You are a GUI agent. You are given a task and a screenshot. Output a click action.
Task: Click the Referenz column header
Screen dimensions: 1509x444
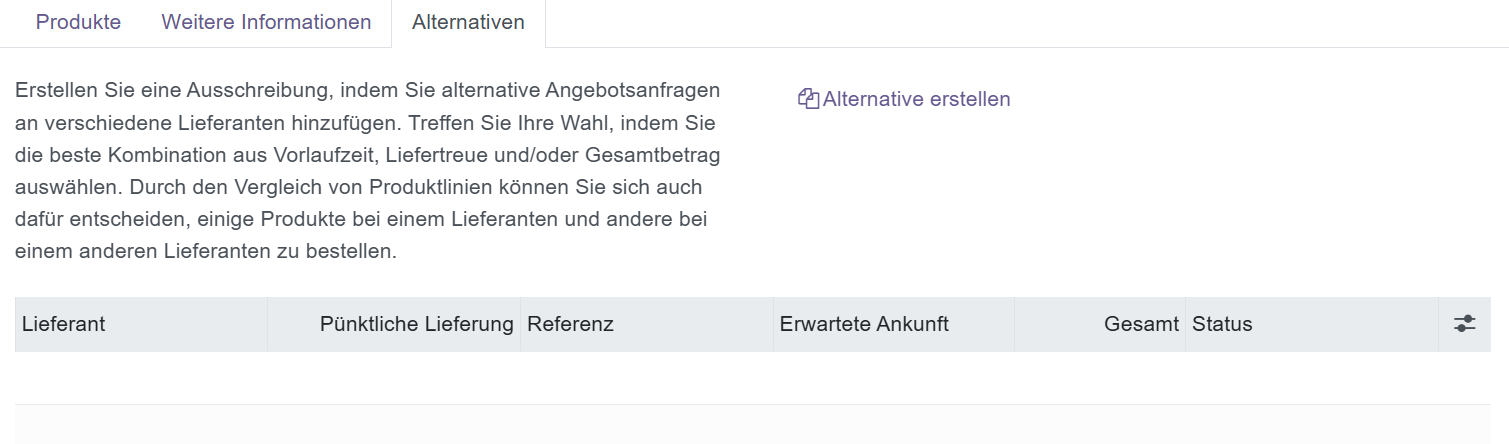570,324
